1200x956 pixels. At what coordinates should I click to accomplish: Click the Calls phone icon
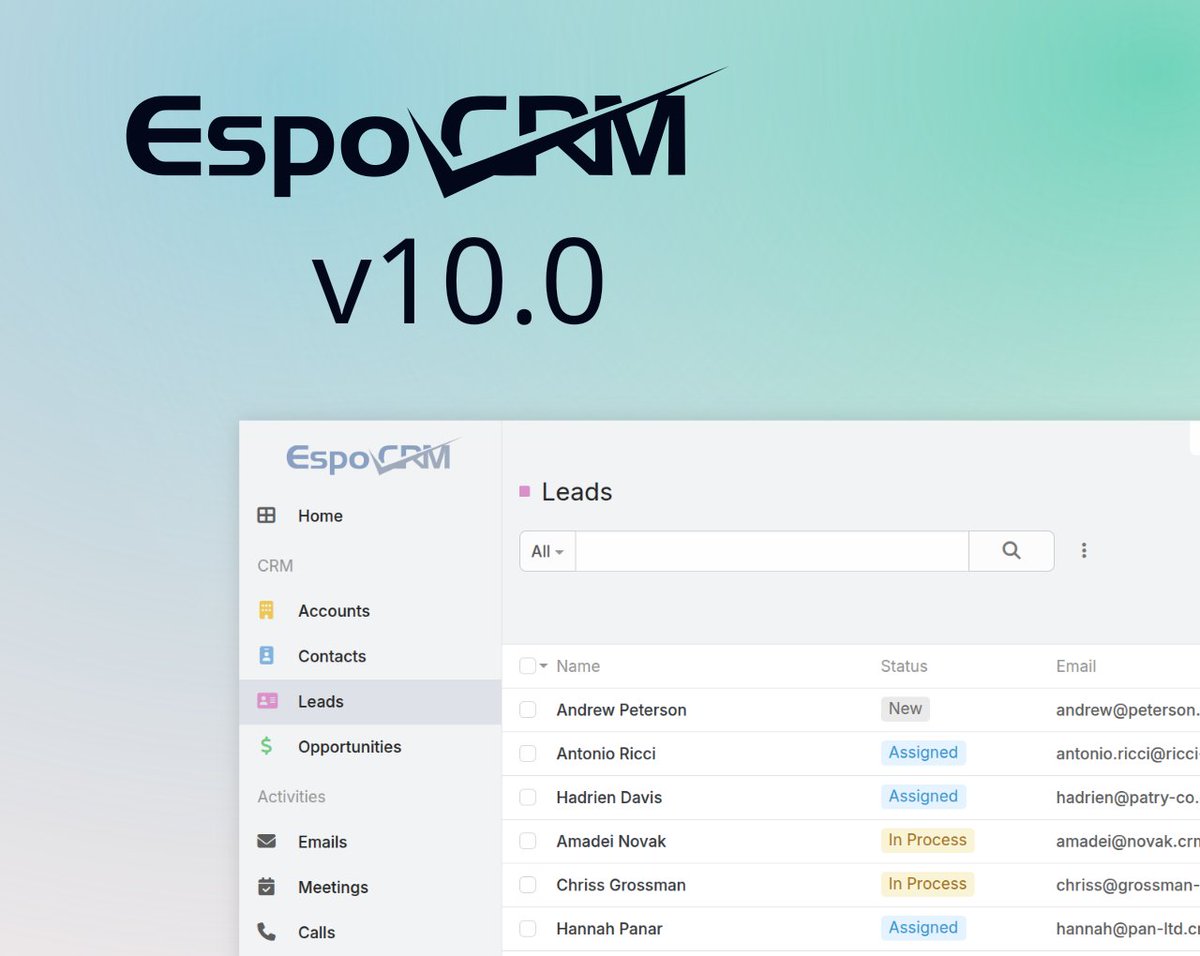click(266, 932)
